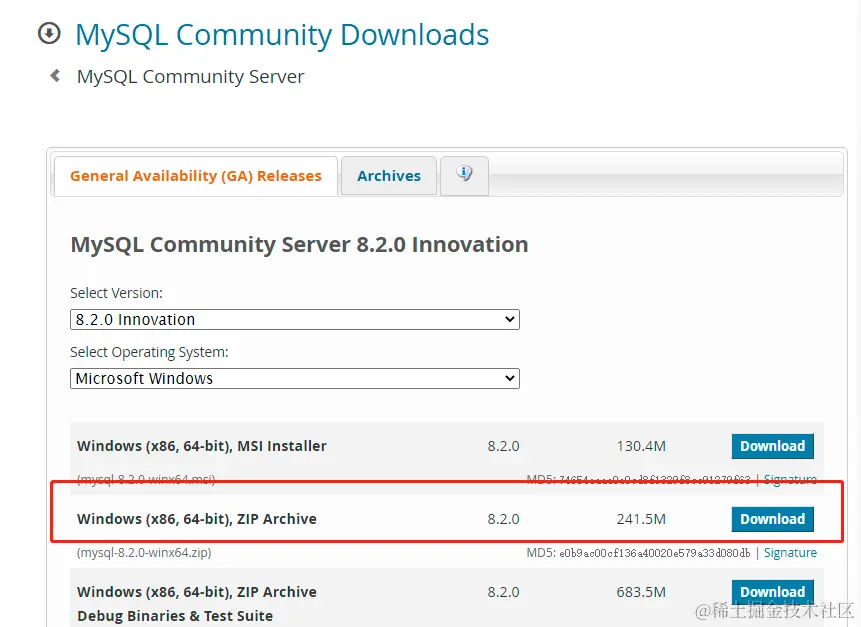Open Signature link for the MSI installer

click(x=790, y=479)
